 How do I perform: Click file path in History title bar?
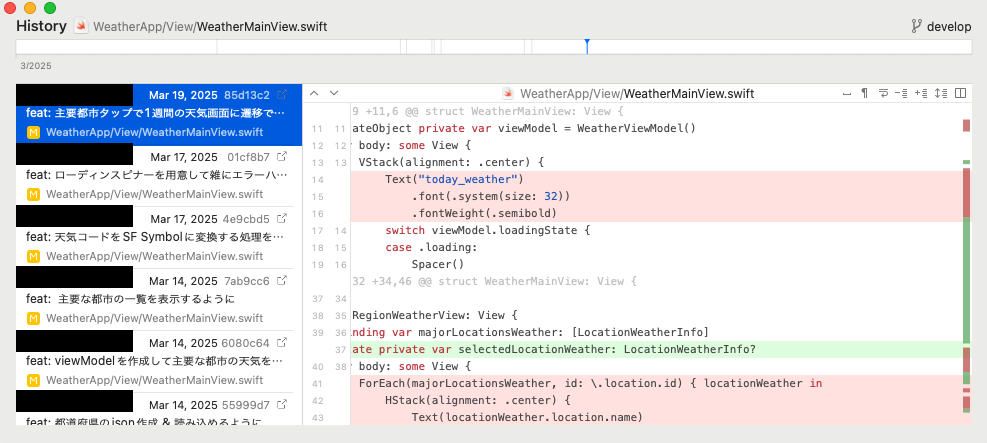pyautogui.click(x=210, y=27)
